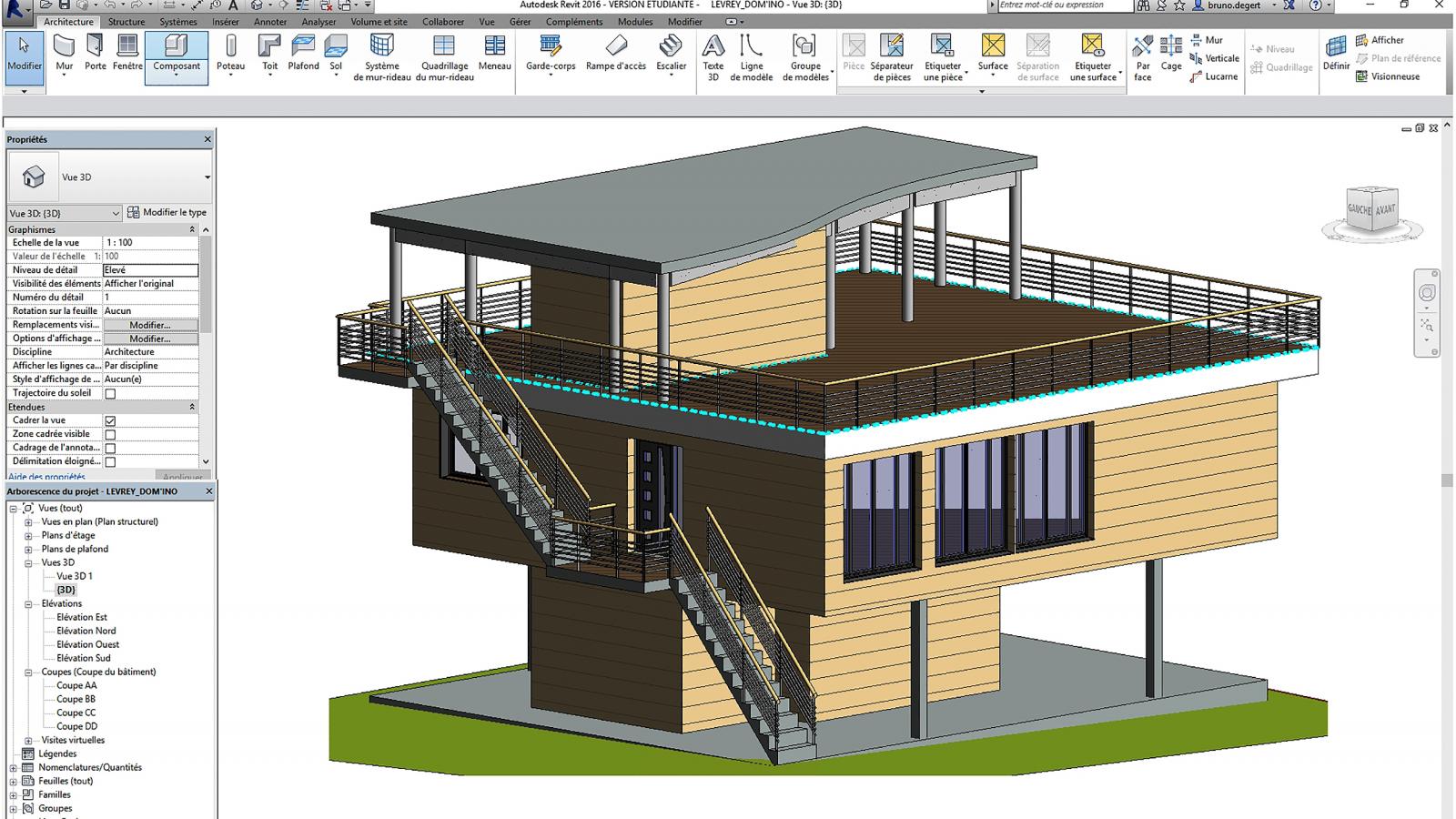Open the Annoter ribbon tab
The height and width of the screenshot is (819, 1456).
tap(270, 22)
